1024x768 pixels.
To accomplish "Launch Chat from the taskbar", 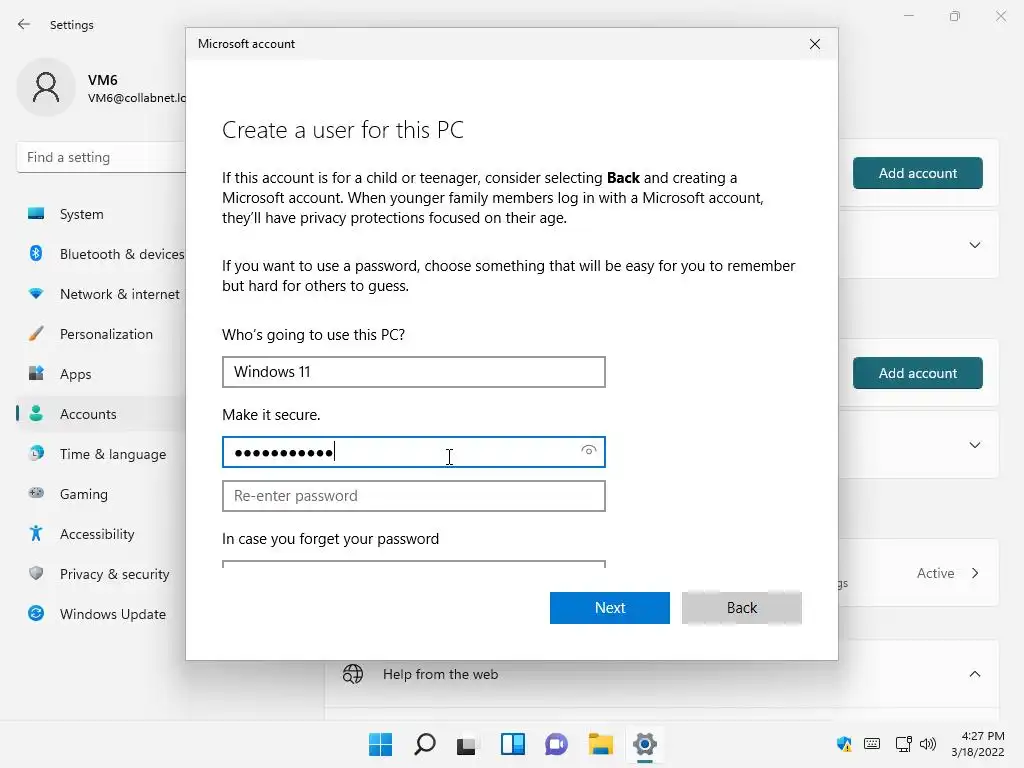I will tap(556, 744).
